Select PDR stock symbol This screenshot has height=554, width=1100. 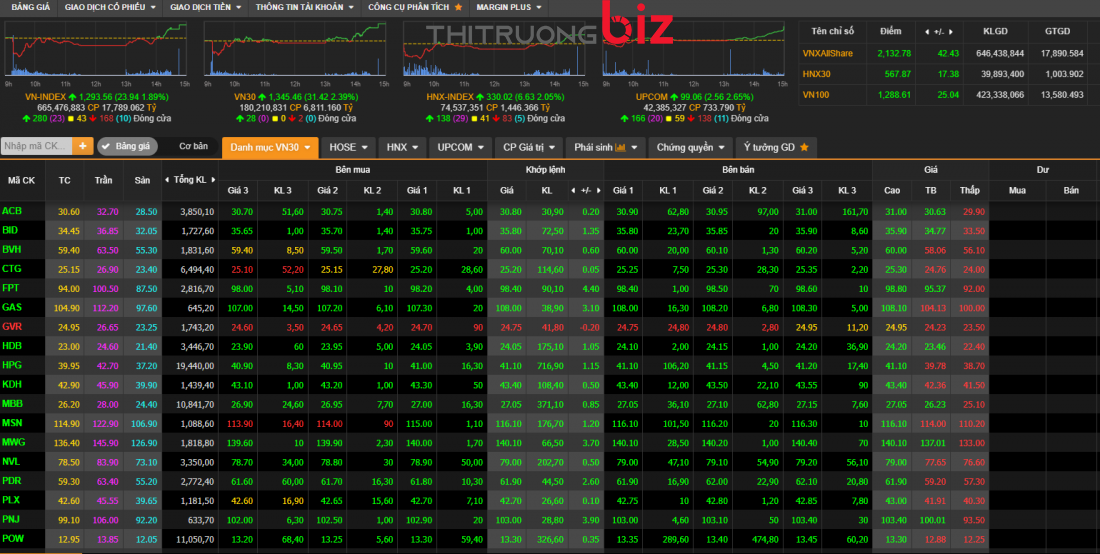pos(12,481)
